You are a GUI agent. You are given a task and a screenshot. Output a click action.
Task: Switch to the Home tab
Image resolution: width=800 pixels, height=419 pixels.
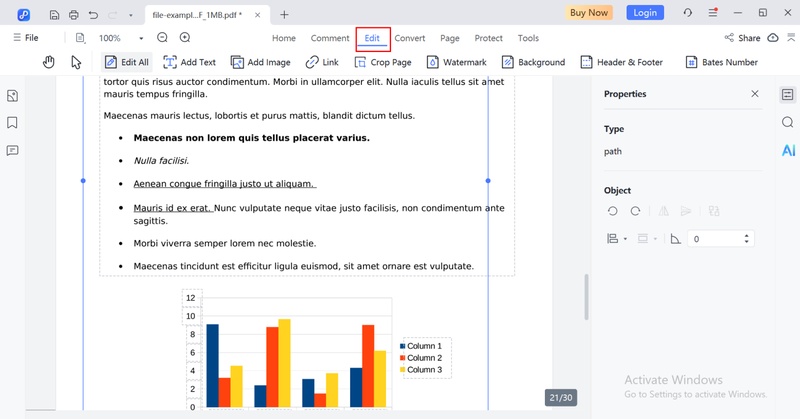tap(284, 38)
